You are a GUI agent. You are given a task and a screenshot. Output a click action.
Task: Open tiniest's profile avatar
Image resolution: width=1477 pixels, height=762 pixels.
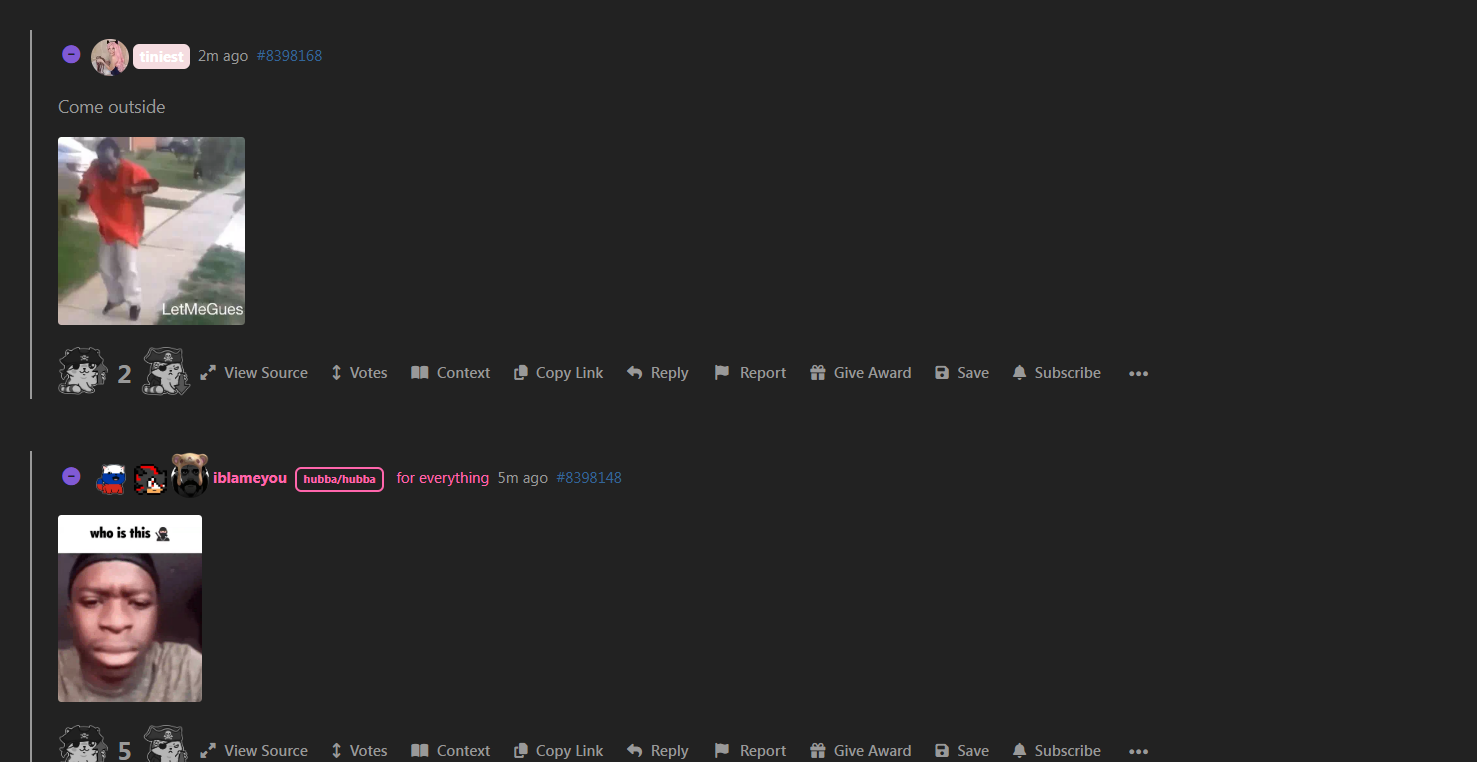(110, 57)
